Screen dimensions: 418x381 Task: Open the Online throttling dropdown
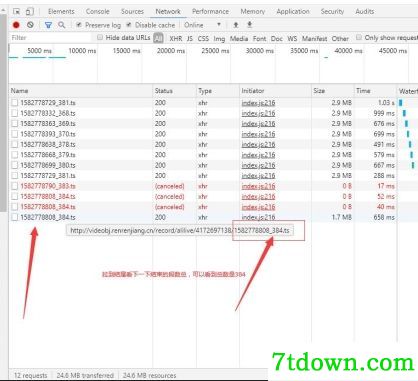click(x=202, y=25)
